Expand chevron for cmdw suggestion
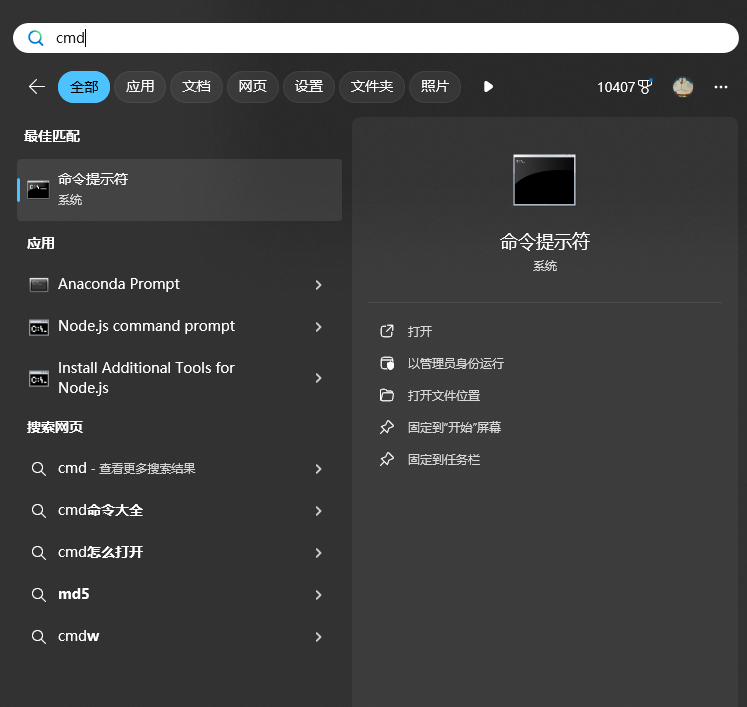 [319, 636]
